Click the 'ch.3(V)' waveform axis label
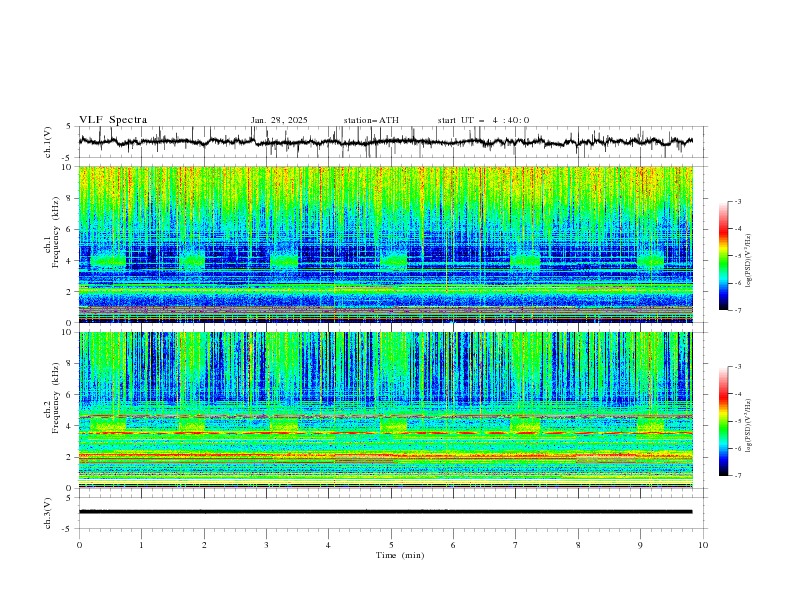 click(48, 513)
